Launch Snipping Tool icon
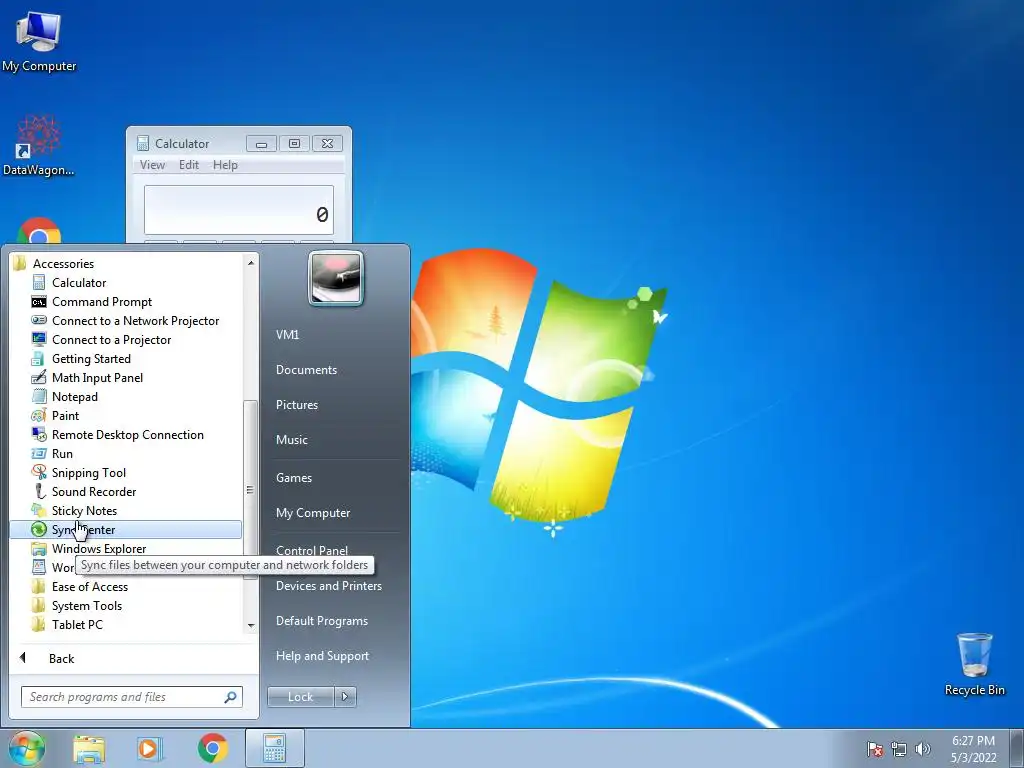This screenshot has width=1024, height=768. 39,472
